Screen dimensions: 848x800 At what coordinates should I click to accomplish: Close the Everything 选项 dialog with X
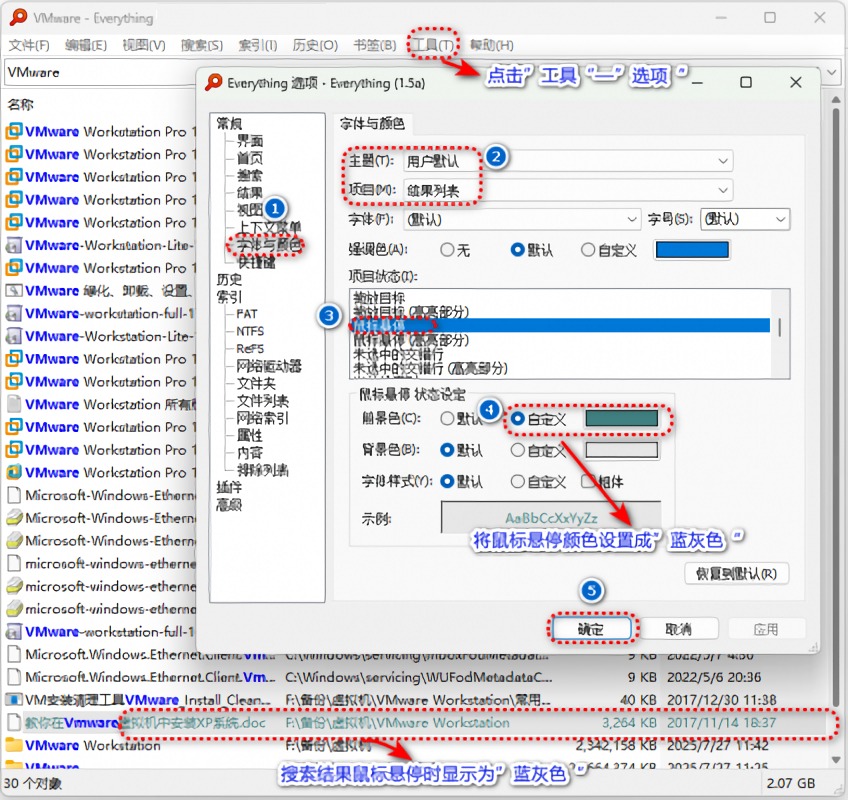click(x=796, y=82)
